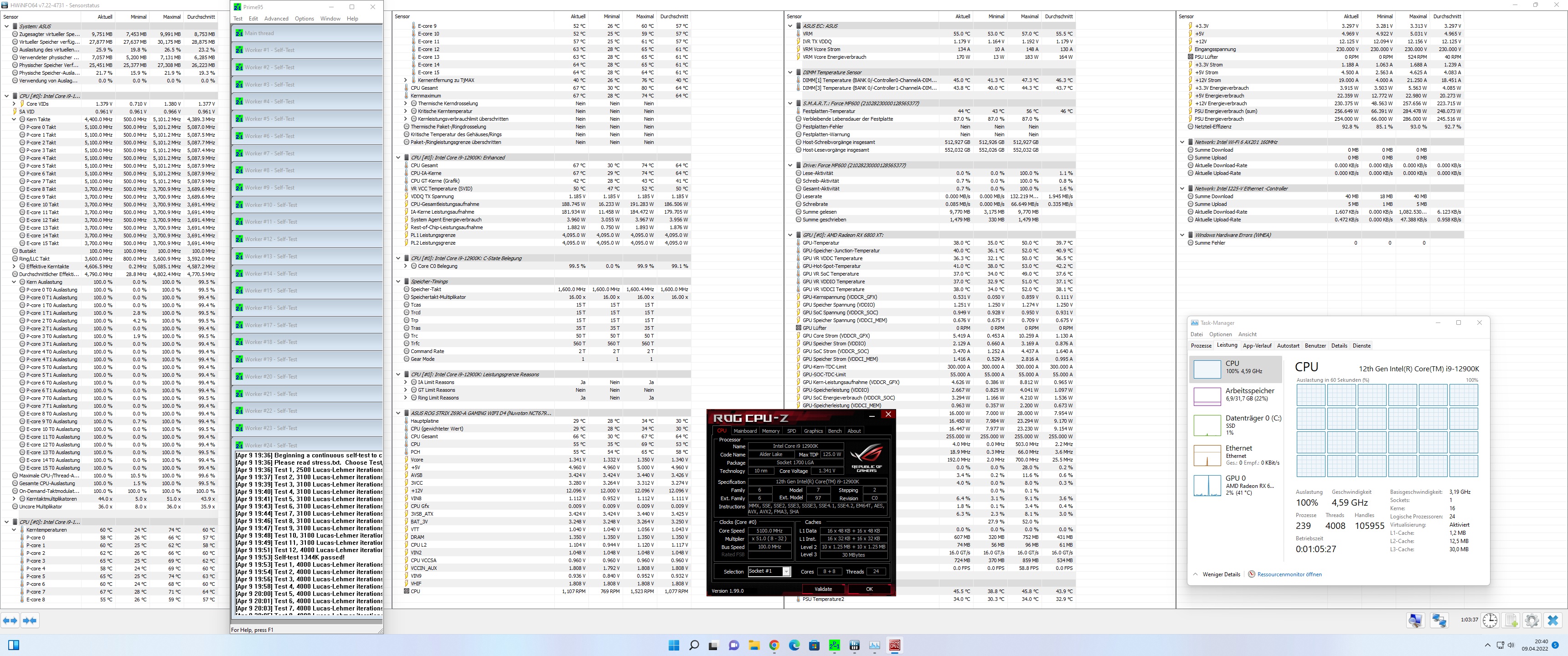Image resolution: width=1568 pixels, height=656 pixels.
Task: Click Validate button in CPU-Z
Action: (x=823, y=589)
